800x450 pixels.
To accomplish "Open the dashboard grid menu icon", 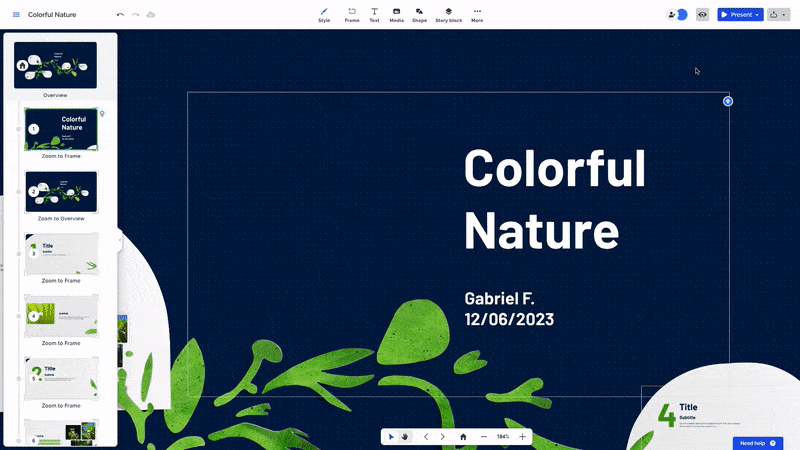I will (16, 15).
